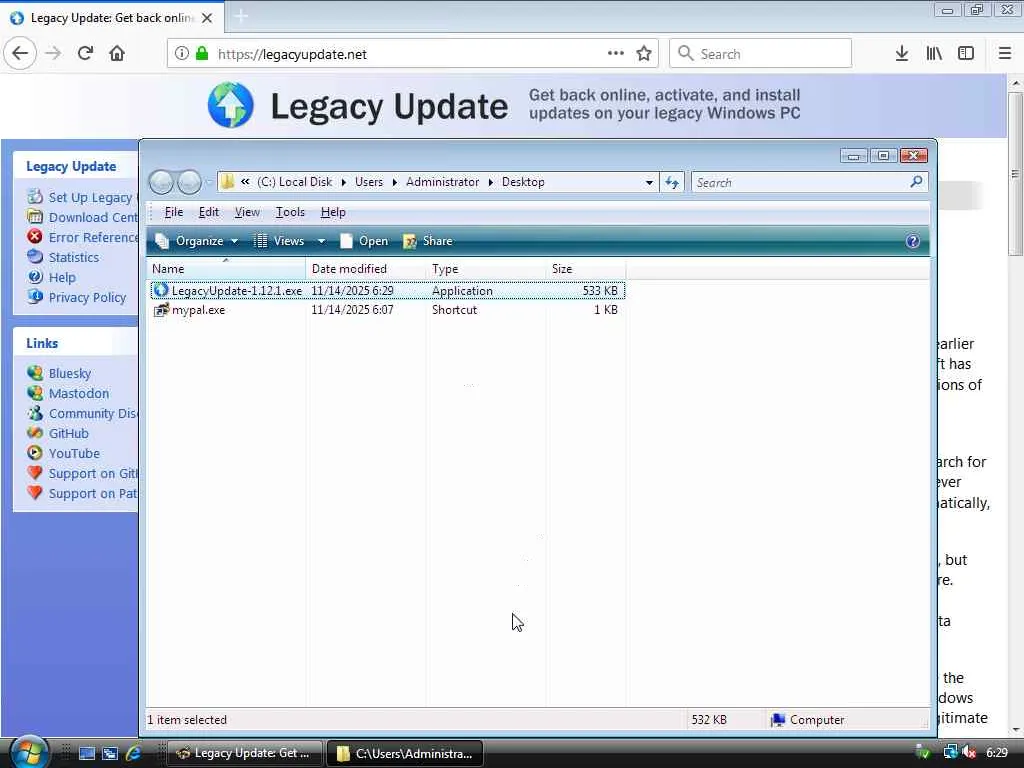Click the Legacy Update globe logo
Image resolution: width=1024 pixels, height=768 pixels.
231,105
